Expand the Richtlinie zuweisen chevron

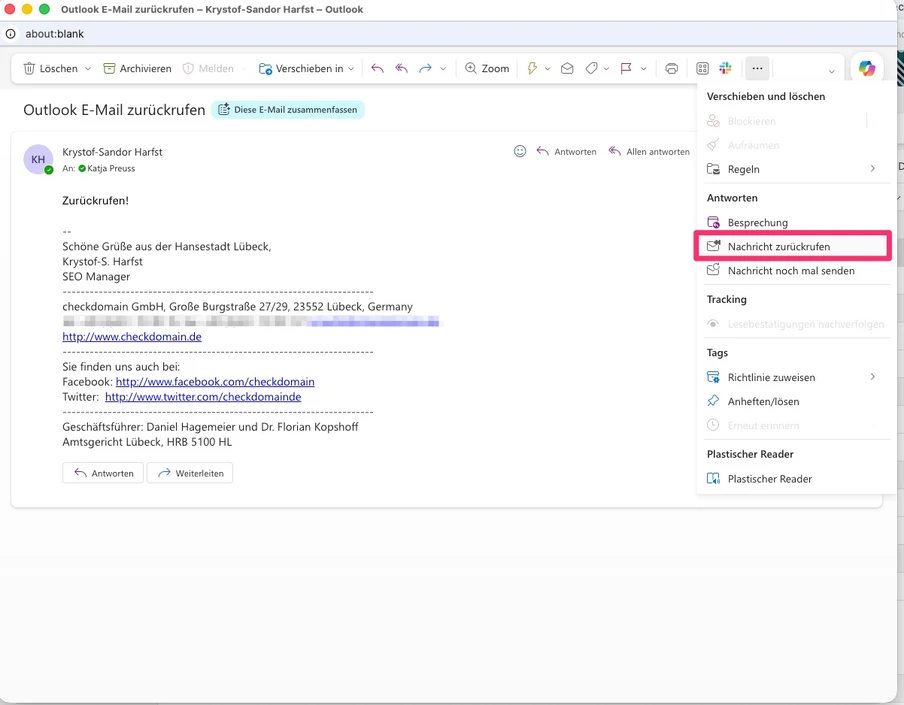coord(873,376)
